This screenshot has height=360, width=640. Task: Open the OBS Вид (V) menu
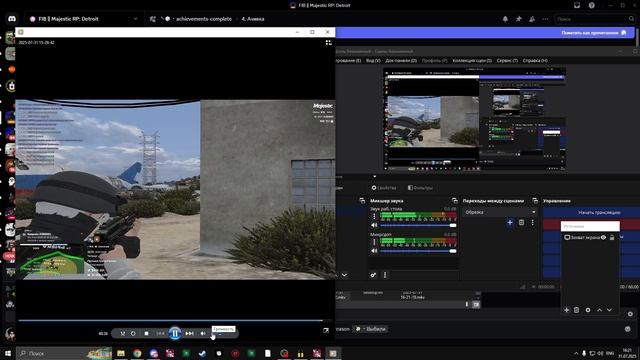click(x=373, y=60)
